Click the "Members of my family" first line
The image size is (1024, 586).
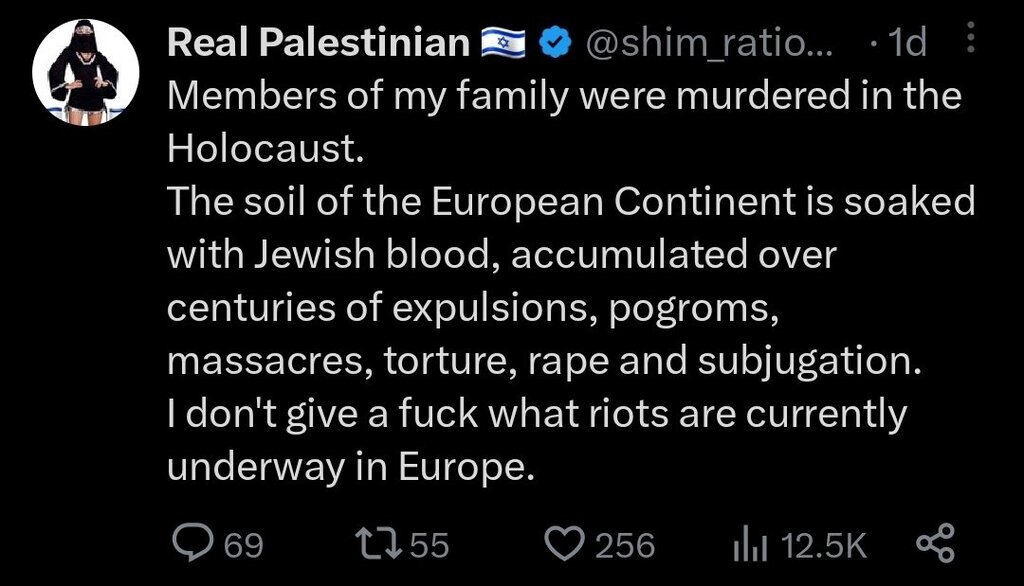(563, 96)
